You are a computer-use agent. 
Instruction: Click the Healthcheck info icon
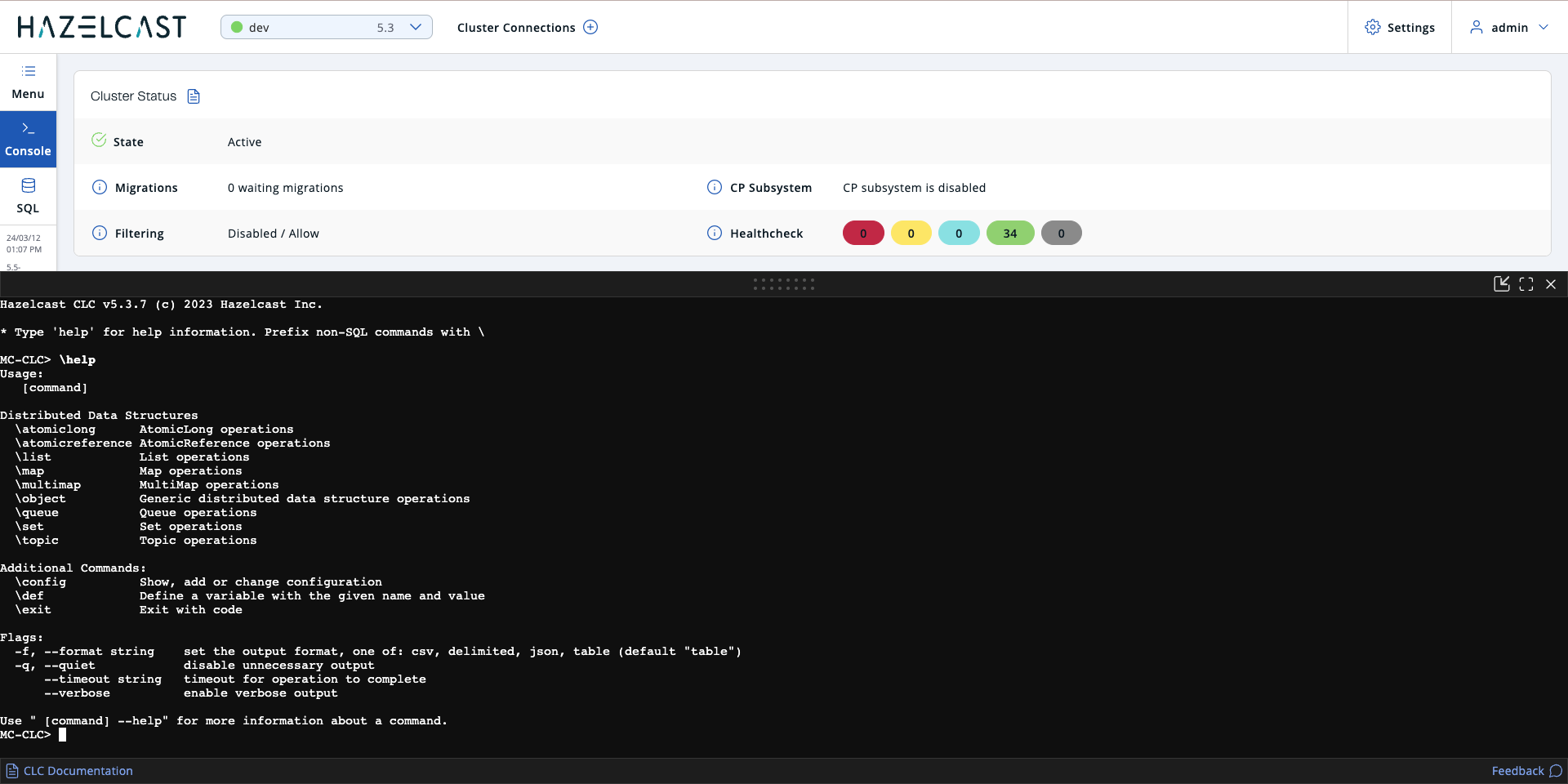tap(714, 233)
